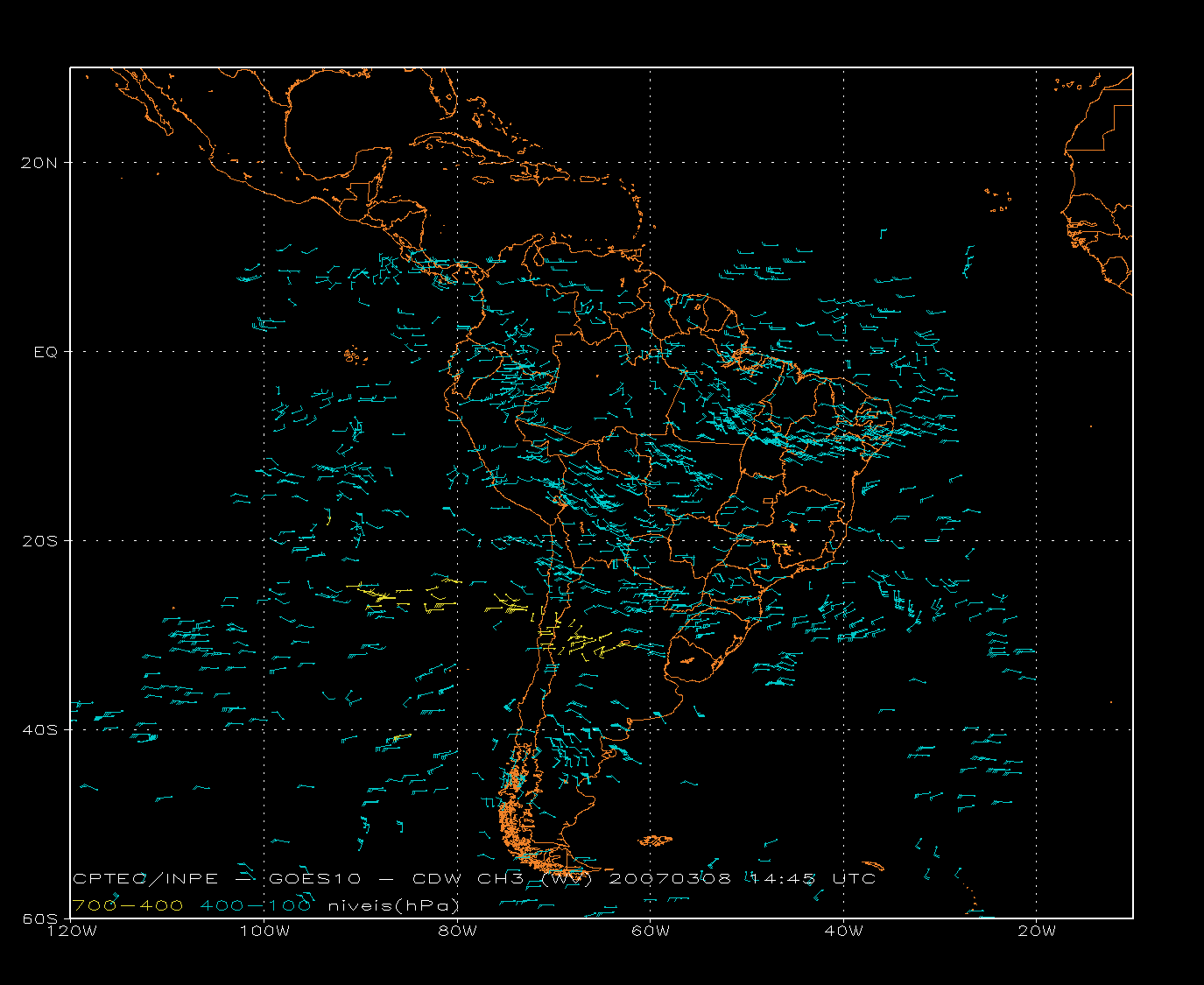Click the cyan 400-100 level legend

tap(256, 905)
